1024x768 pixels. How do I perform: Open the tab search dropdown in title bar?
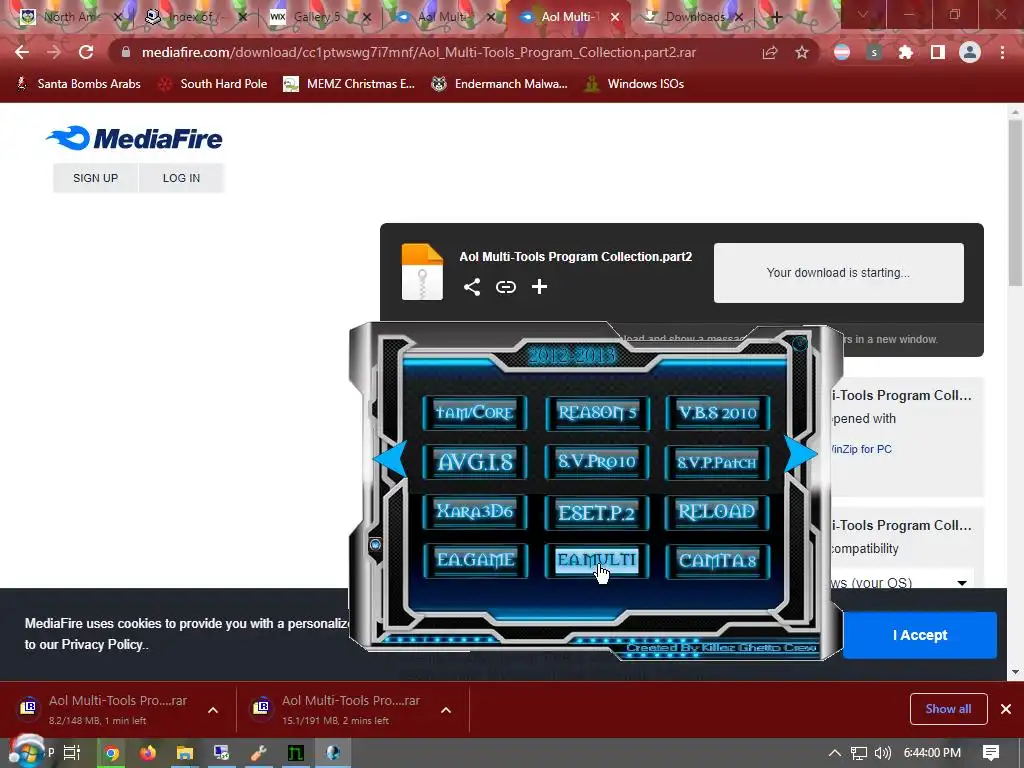click(x=863, y=14)
